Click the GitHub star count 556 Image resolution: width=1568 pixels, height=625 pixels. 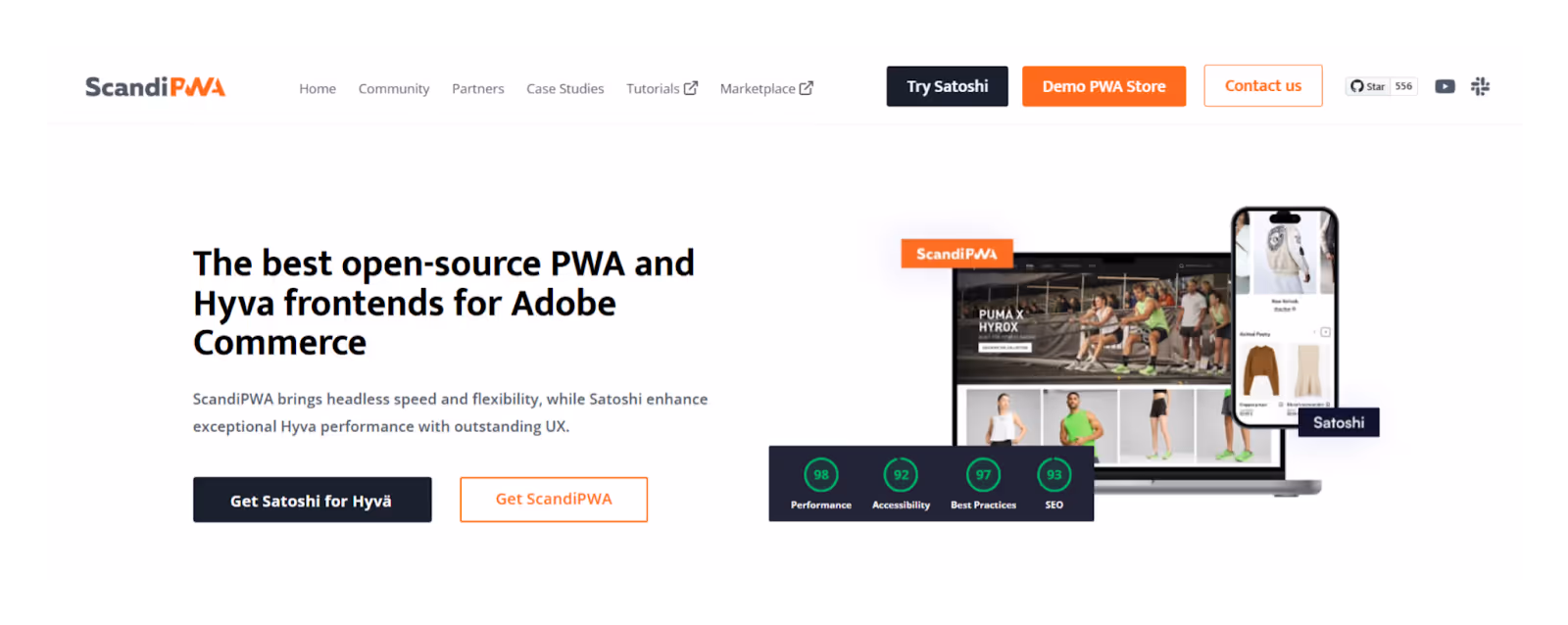click(x=1403, y=86)
